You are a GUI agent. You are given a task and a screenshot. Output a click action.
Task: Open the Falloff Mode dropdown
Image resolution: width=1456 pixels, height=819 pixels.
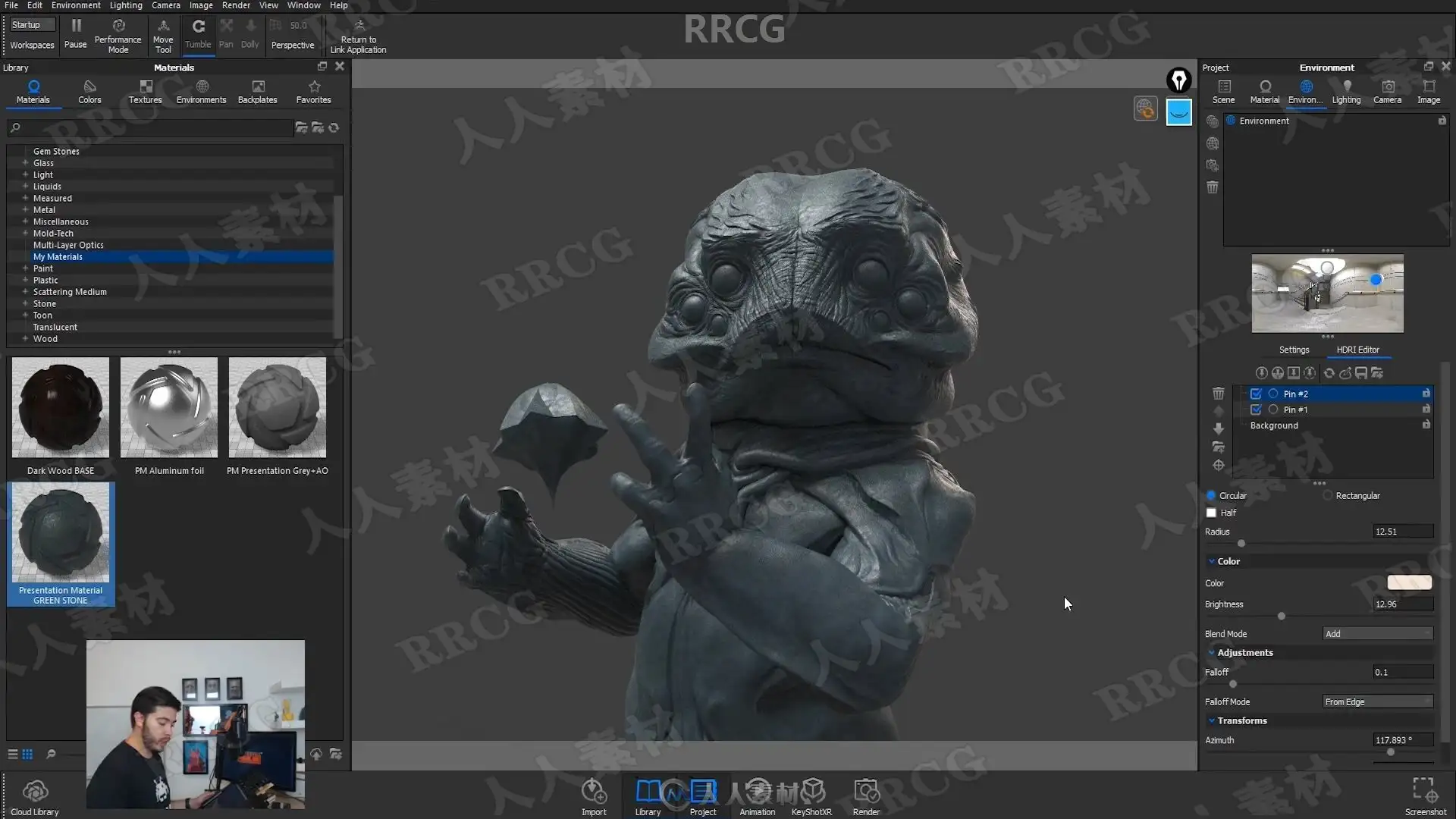1378,702
